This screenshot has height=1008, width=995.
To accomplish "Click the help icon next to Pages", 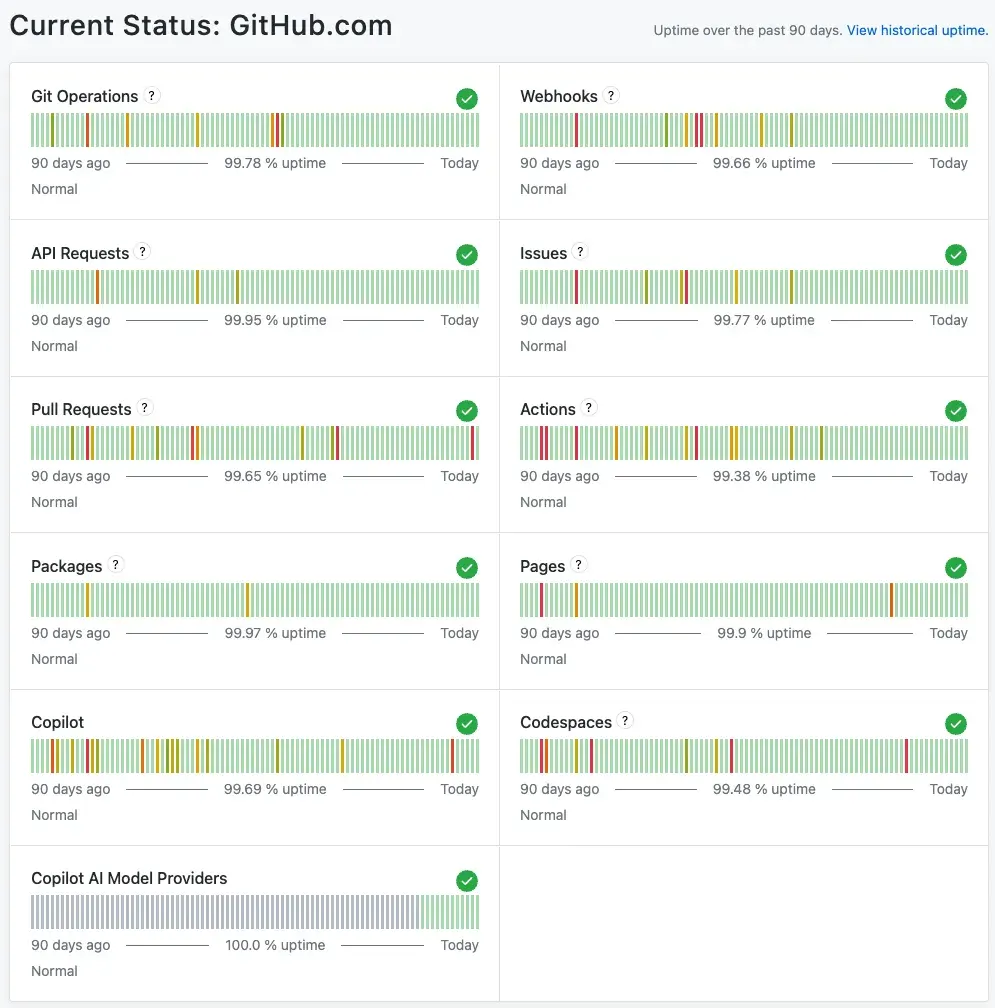I will [578, 564].
